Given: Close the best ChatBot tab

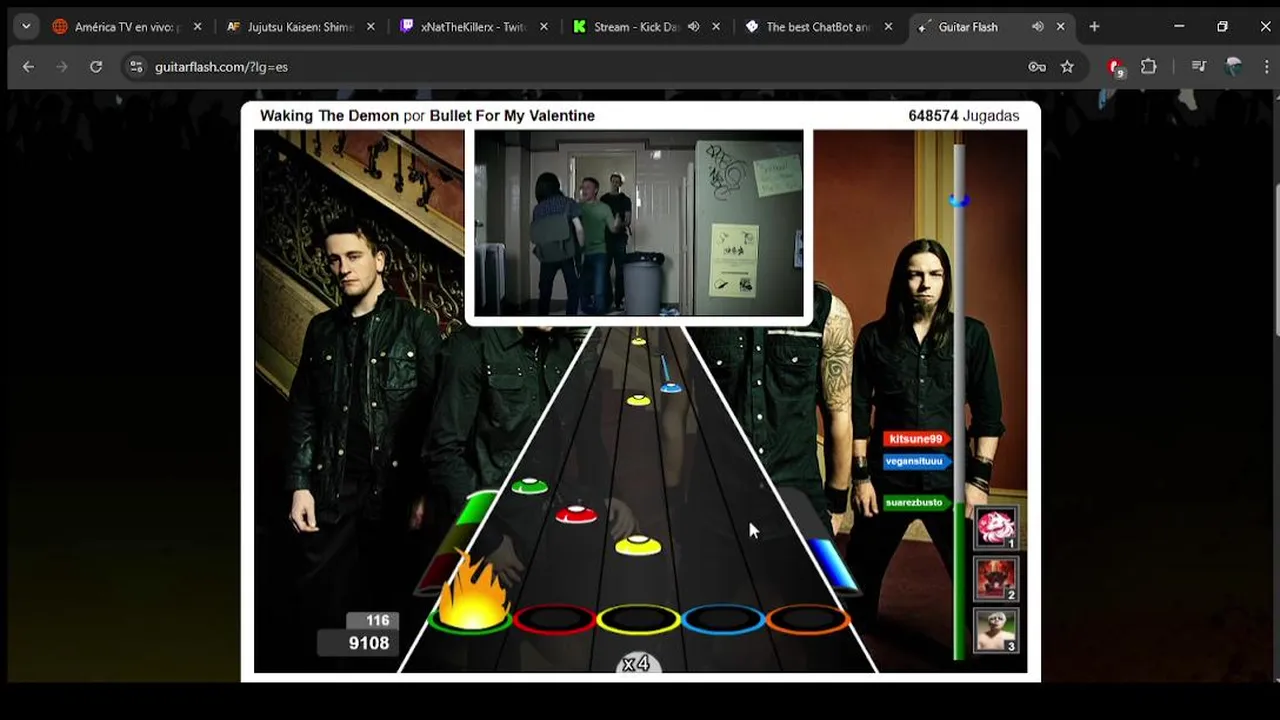Looking at the screenshot, I should (888, 27).
